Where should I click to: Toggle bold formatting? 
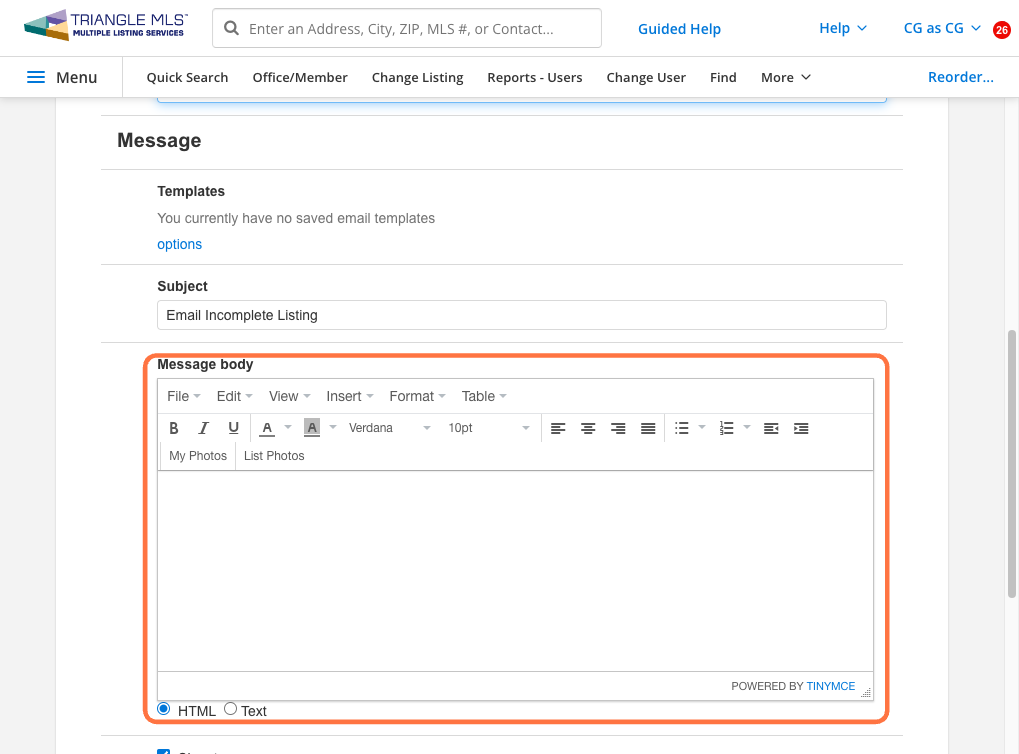174,428
